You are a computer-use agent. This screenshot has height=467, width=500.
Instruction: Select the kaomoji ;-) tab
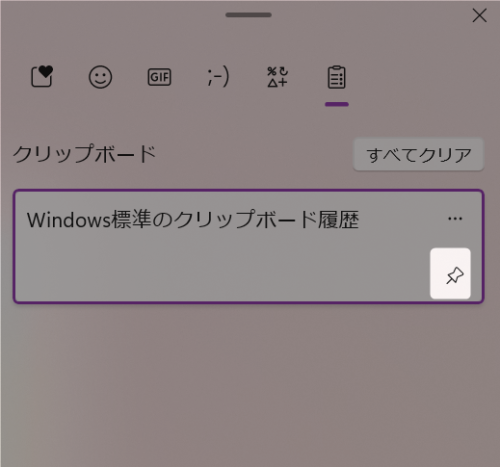[218, 77]
